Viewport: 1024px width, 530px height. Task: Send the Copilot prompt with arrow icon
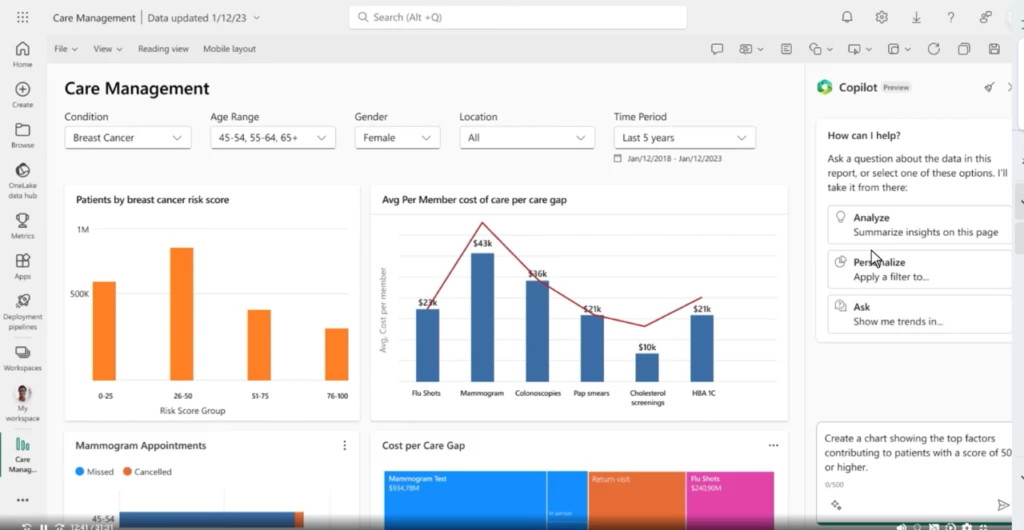click(x=1003, y=505)
